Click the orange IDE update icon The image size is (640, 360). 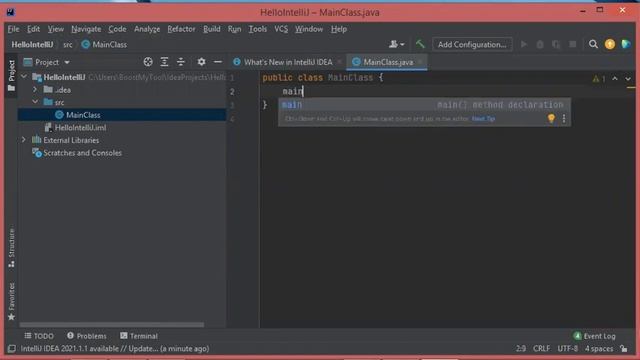point(610,44)
